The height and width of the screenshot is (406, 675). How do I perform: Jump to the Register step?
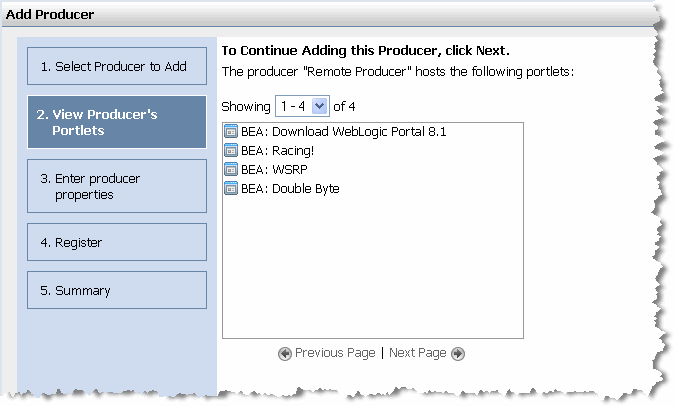click(x=117, y=242)
